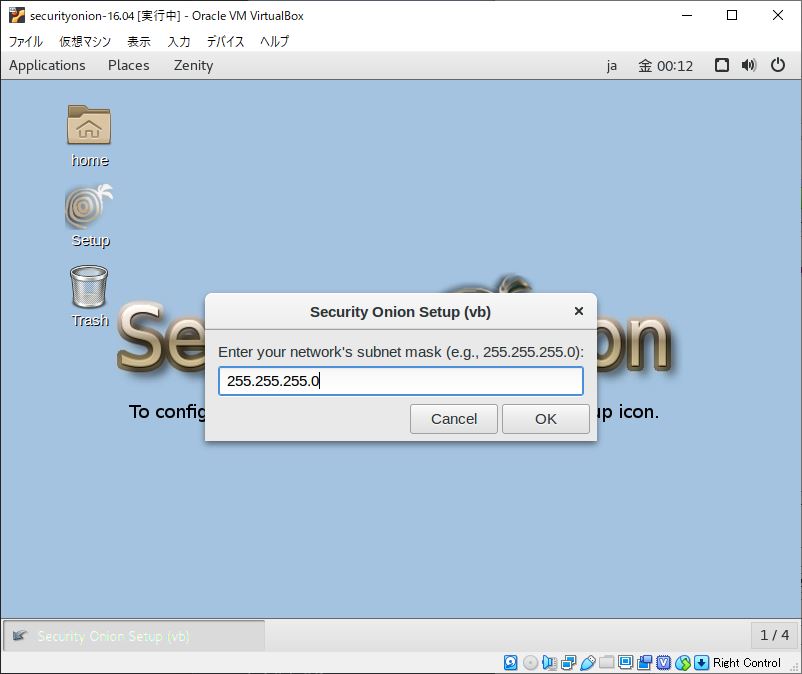
Task: Click the mouse integration status icon
Action: (683, 663)
